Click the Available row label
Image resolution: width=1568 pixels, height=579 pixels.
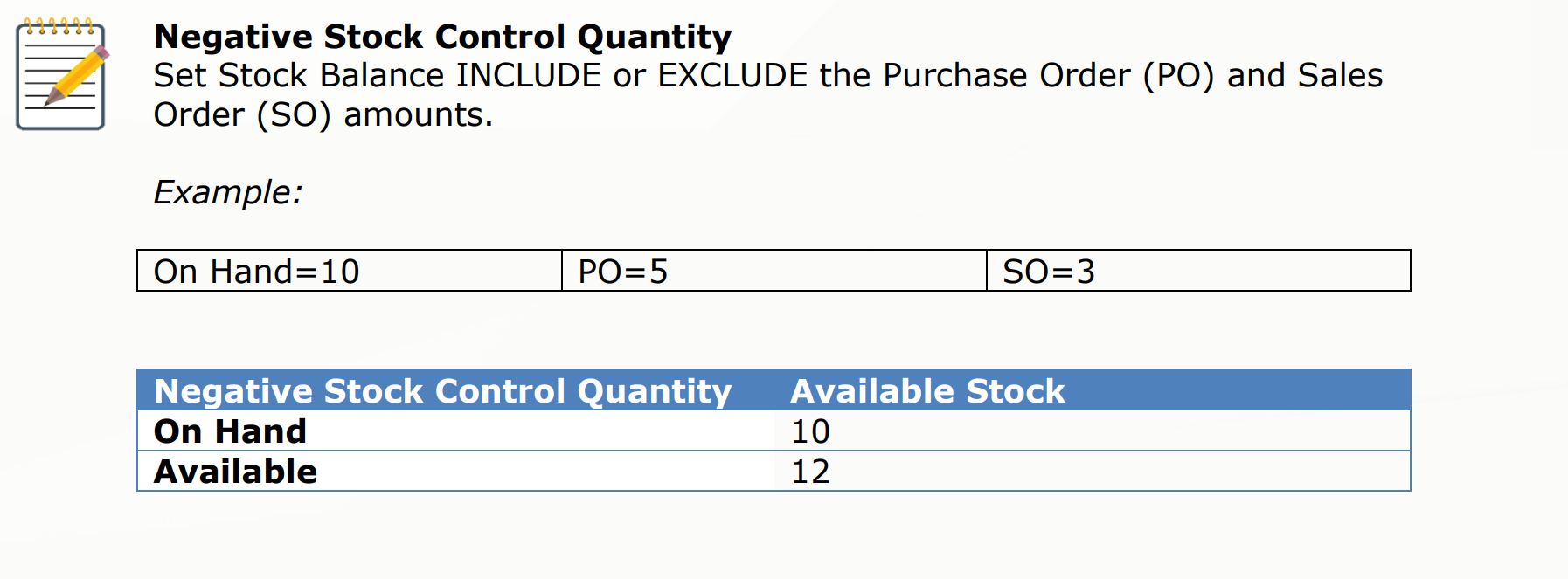tap(235, 472)
